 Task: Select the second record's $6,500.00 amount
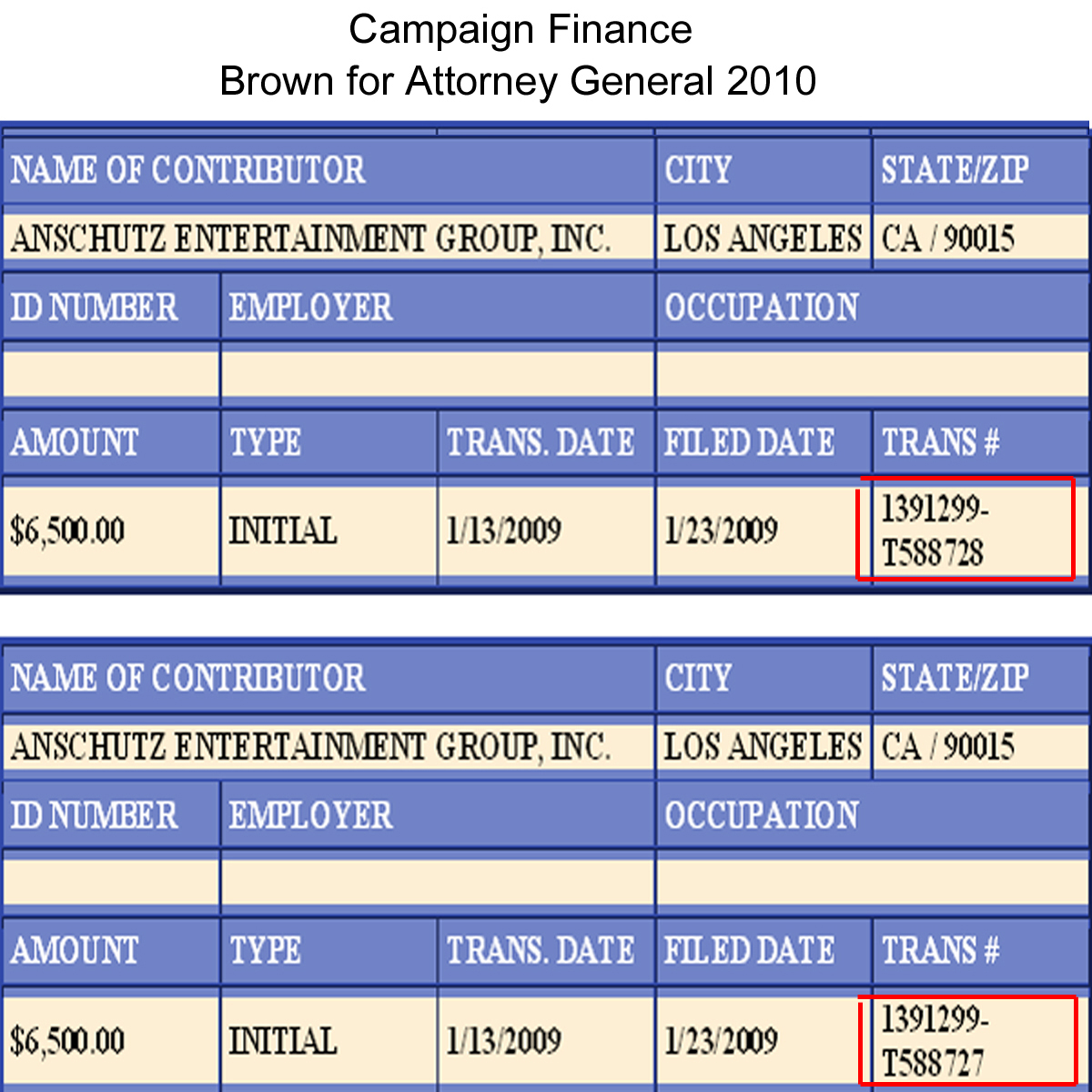pos(67,1040)
